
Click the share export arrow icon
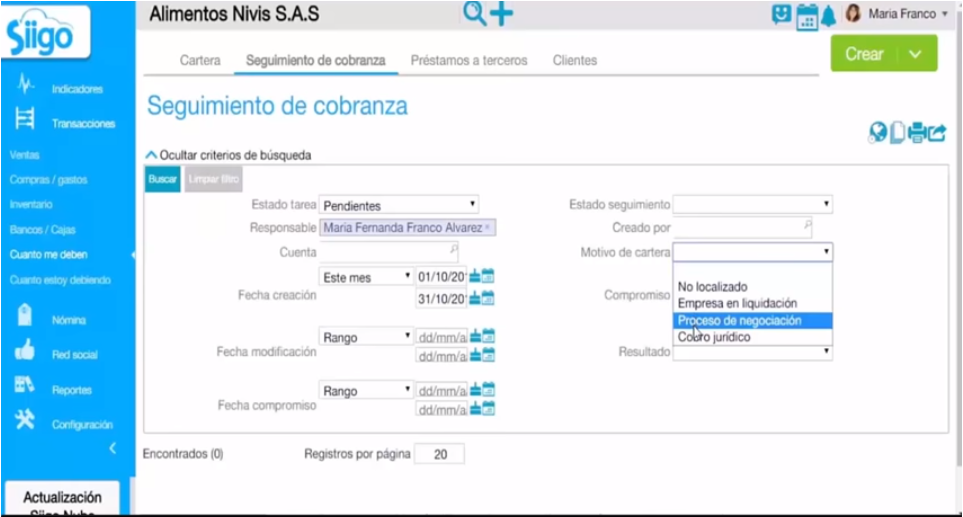pyautogui.click(x=937, y=132)
